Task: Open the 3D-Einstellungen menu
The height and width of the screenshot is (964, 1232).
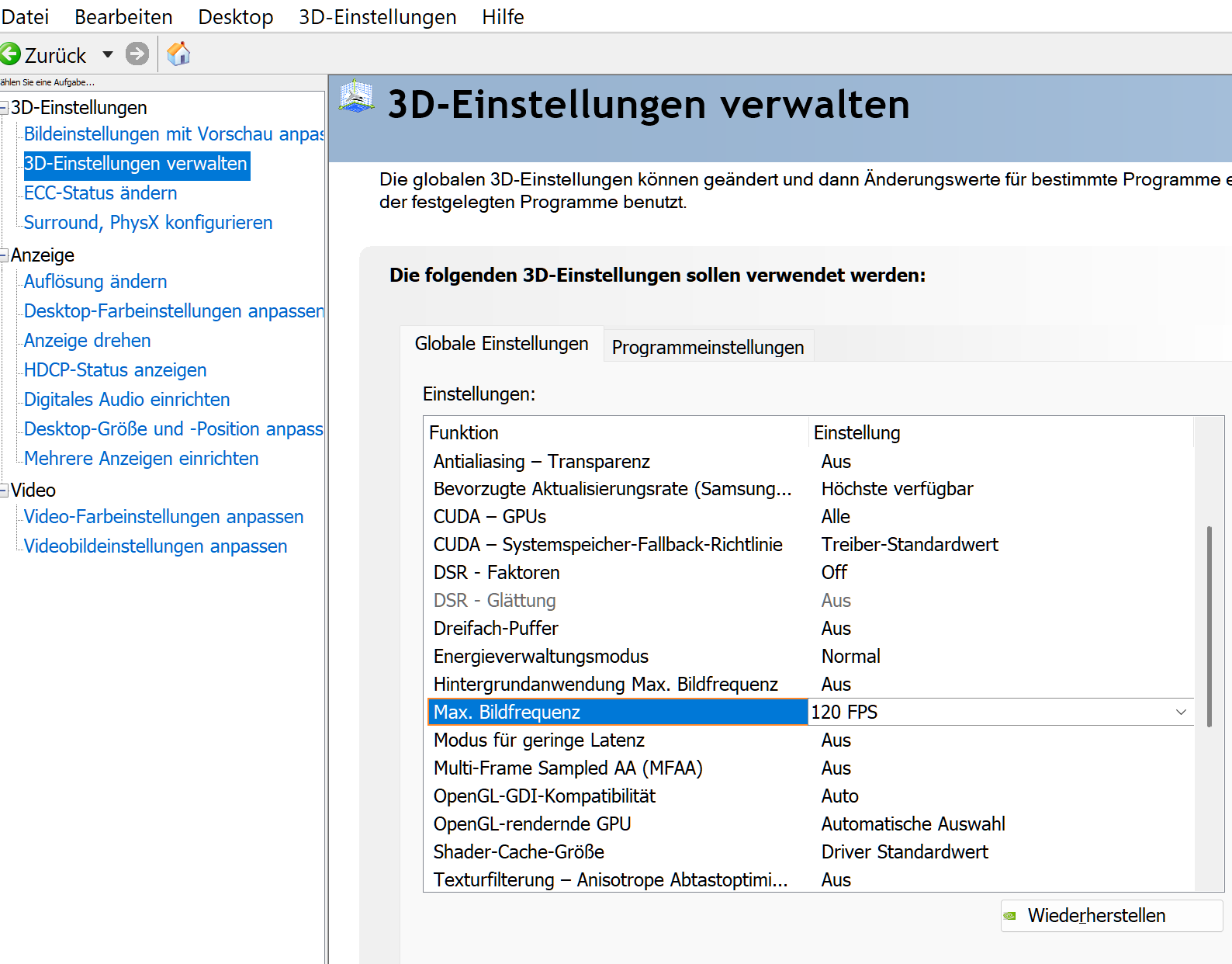Action: pos(378,17)
